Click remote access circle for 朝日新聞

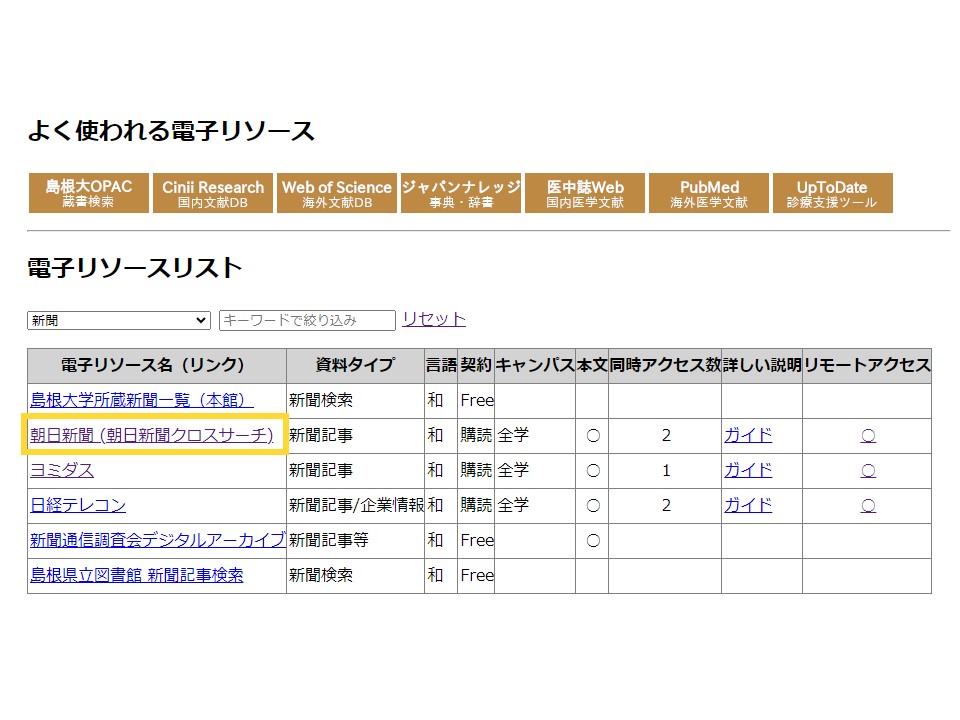[x=868, y=435]
